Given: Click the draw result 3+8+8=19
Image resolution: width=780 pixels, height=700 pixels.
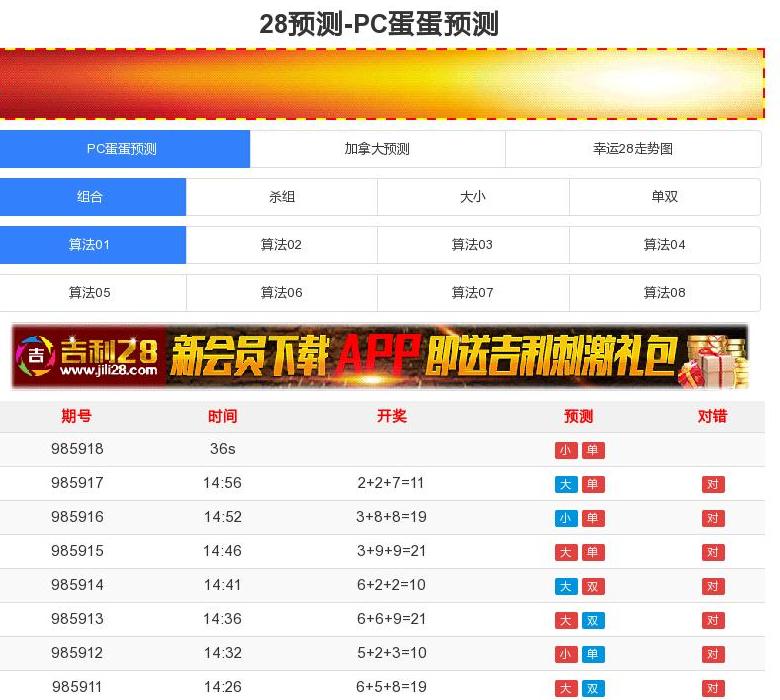Looking at the screenshot, I should click(x=391, y=517).
